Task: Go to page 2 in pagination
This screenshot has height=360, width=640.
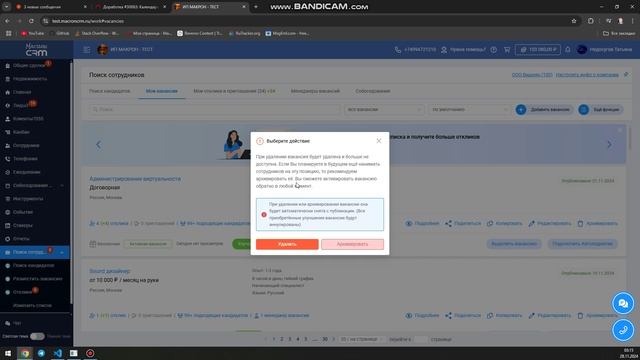Action: coord(282,339)
